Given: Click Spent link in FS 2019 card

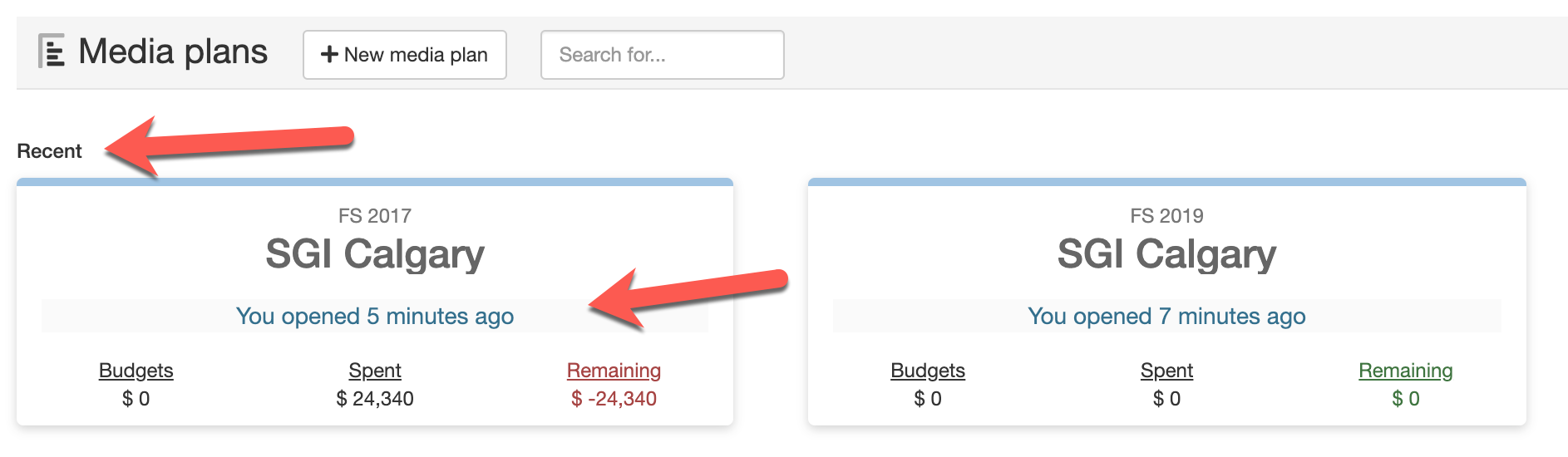Looking at the screenshot, I should (1166, 371).
